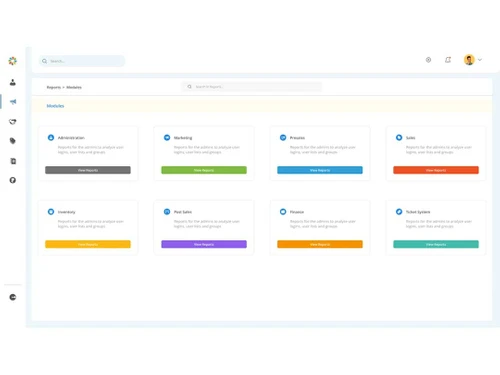
Task: Click the Reports breadcrumb link
Action: click(x=54, y=87)
